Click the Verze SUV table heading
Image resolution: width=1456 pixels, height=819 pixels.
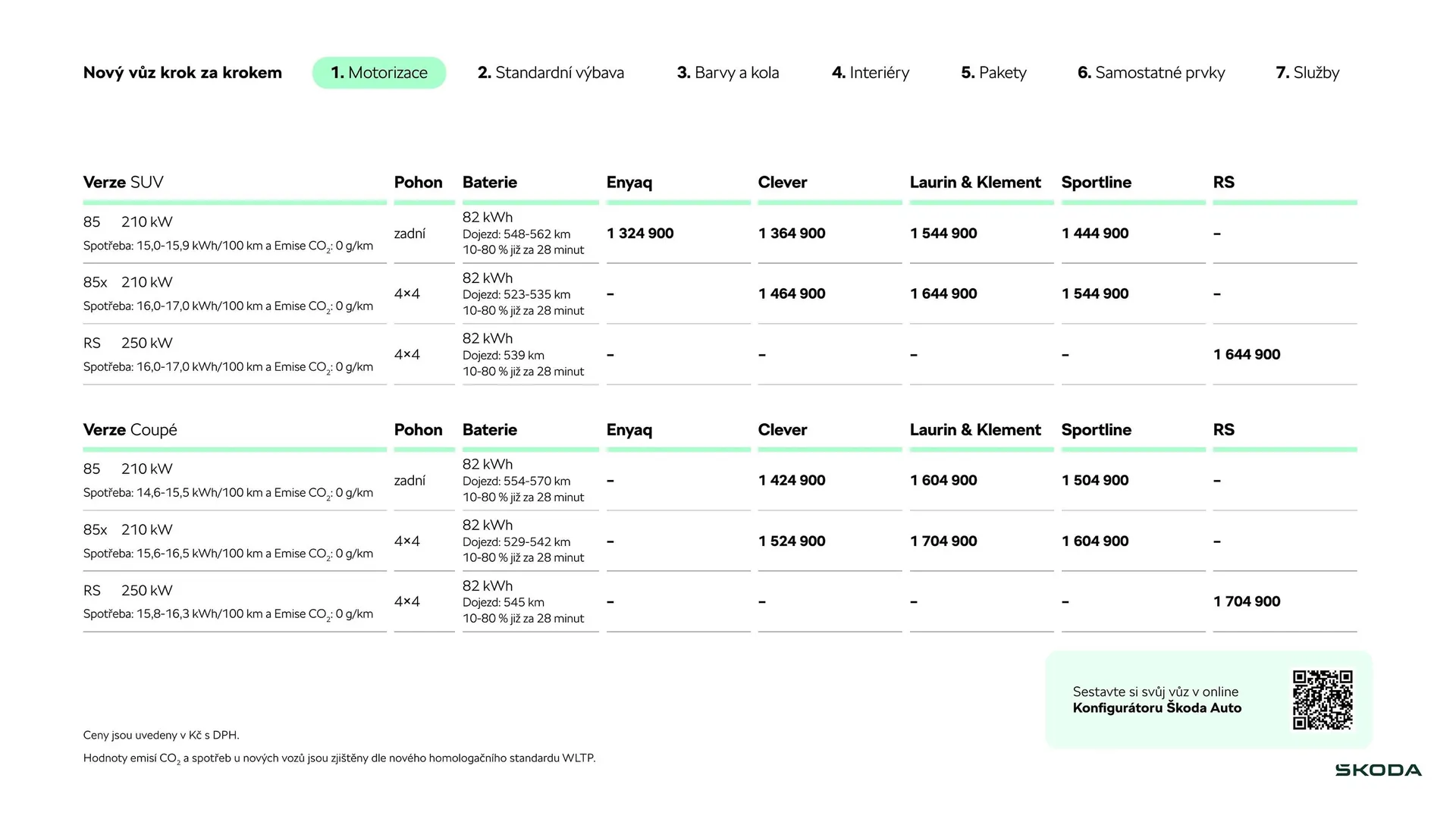124,182
